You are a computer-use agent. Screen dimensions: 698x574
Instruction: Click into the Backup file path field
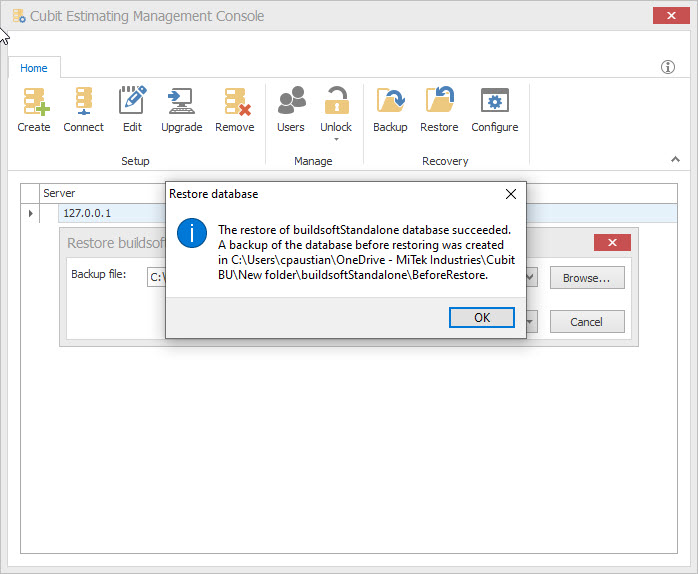click(x=156, y=277)
